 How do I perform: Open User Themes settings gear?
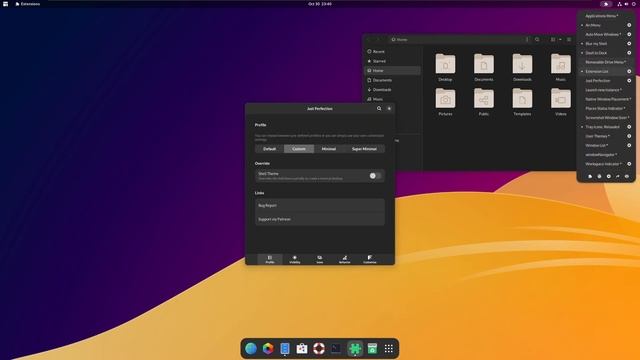pyautogui.click(x=629, y=136)
